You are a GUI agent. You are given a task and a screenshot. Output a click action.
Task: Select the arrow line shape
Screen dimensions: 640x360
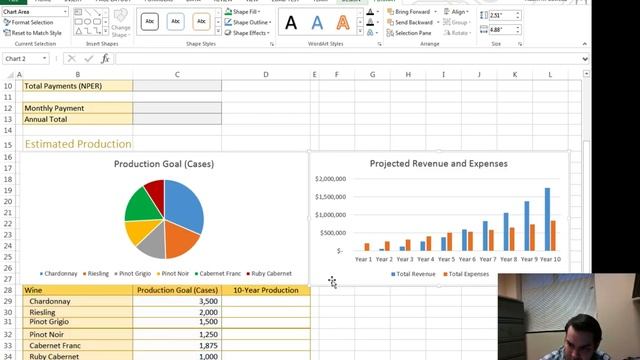[97, 12]
